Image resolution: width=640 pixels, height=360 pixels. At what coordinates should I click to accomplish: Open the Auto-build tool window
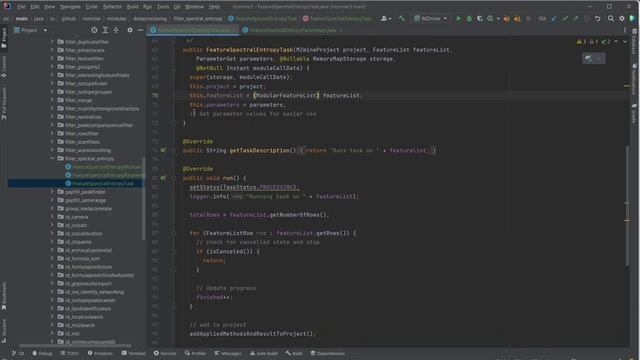click(264, 353)
